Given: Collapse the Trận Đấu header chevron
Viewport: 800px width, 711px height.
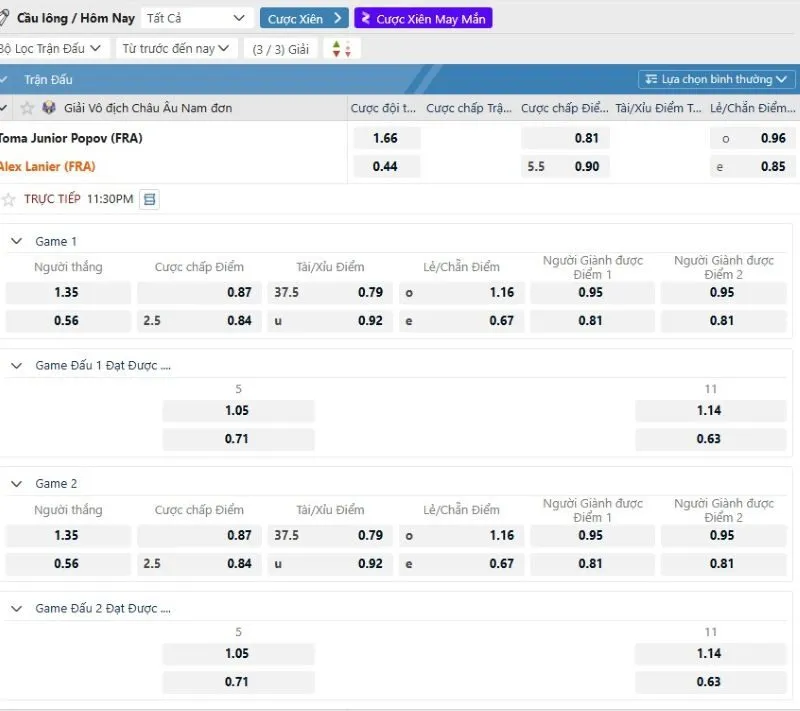Looking at the screenshot, I should (x=5, y=80).
